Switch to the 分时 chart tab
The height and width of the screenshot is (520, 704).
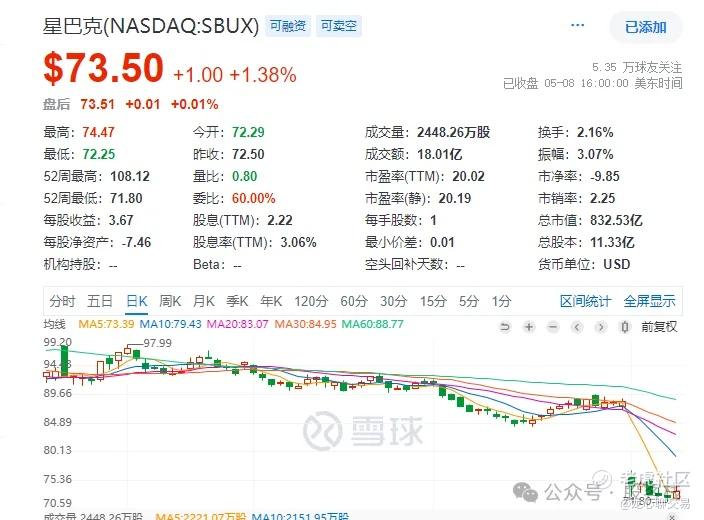pyautogui.click(x=62, y=301)
